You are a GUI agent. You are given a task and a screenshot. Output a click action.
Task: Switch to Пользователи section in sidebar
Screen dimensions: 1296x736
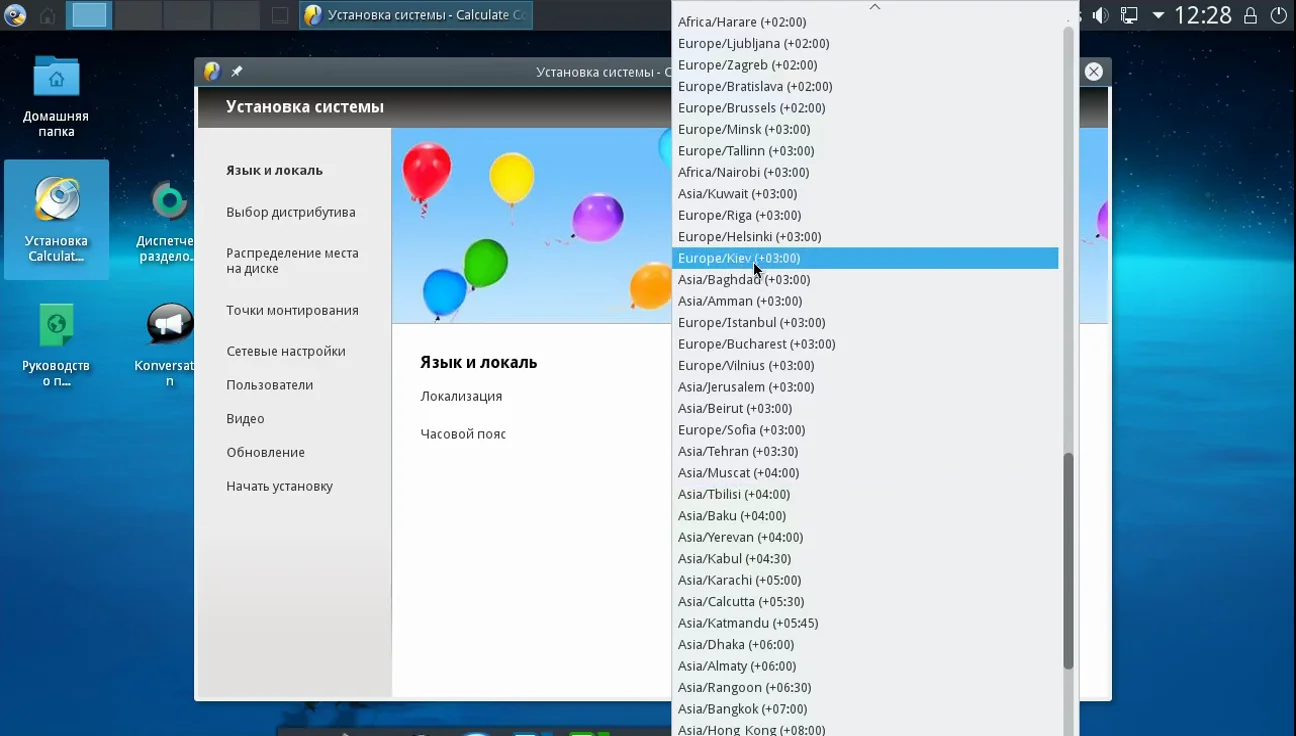[270, 385]
